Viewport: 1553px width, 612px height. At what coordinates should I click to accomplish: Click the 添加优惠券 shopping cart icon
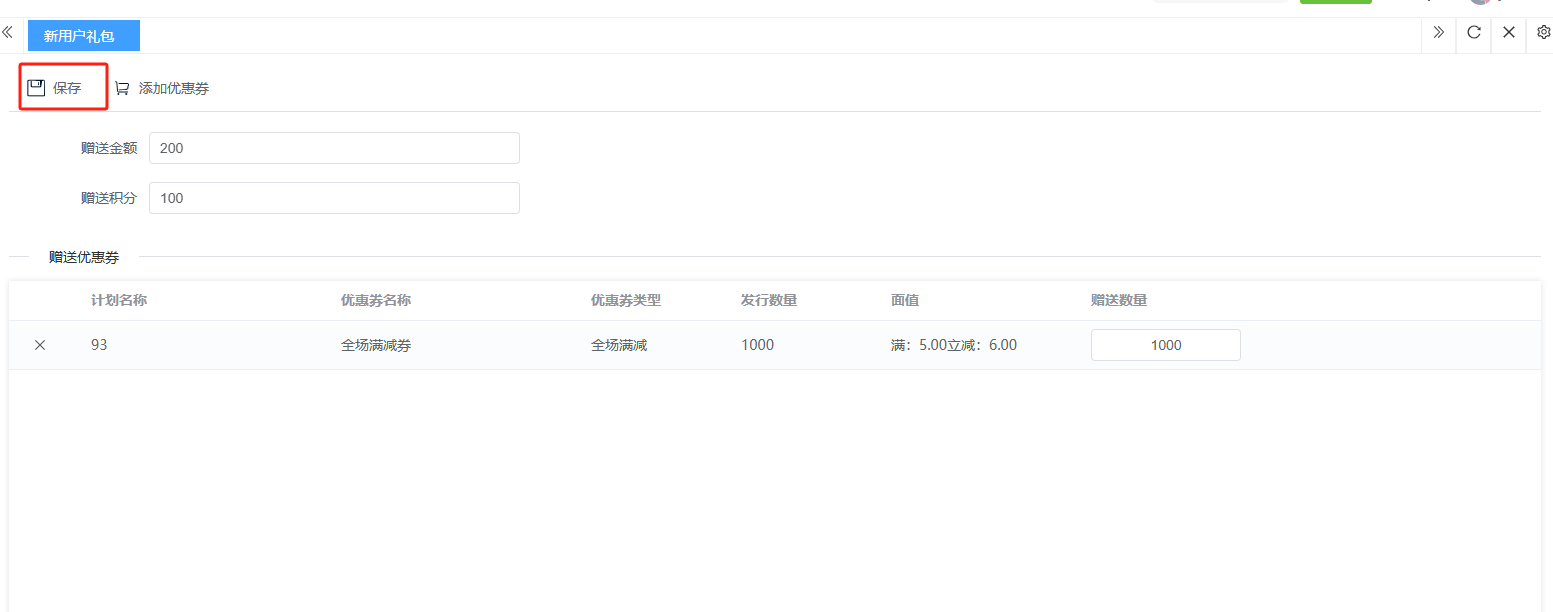(x=122, y=88)
